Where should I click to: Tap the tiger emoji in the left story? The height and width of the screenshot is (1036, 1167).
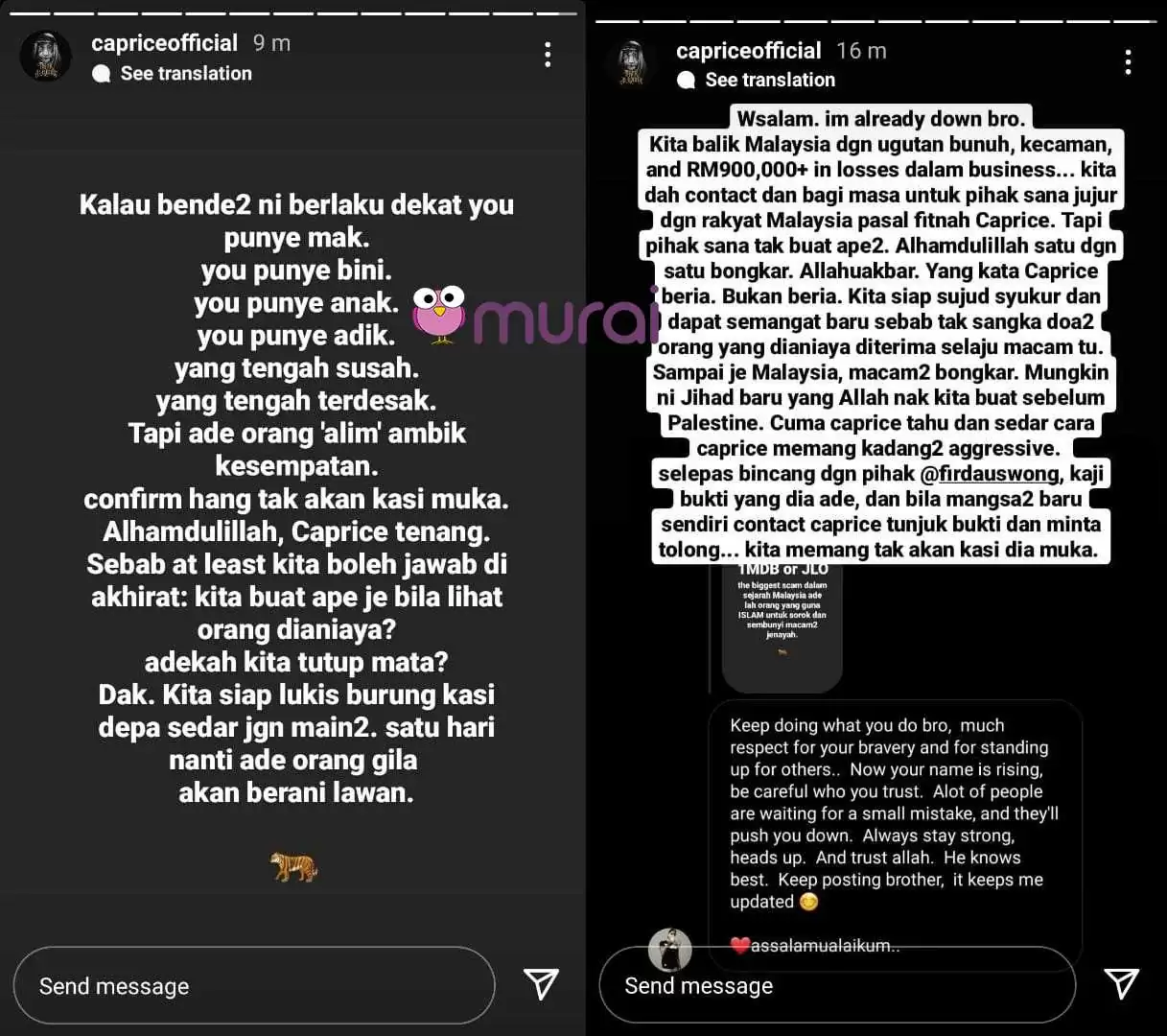click(293, 866)
